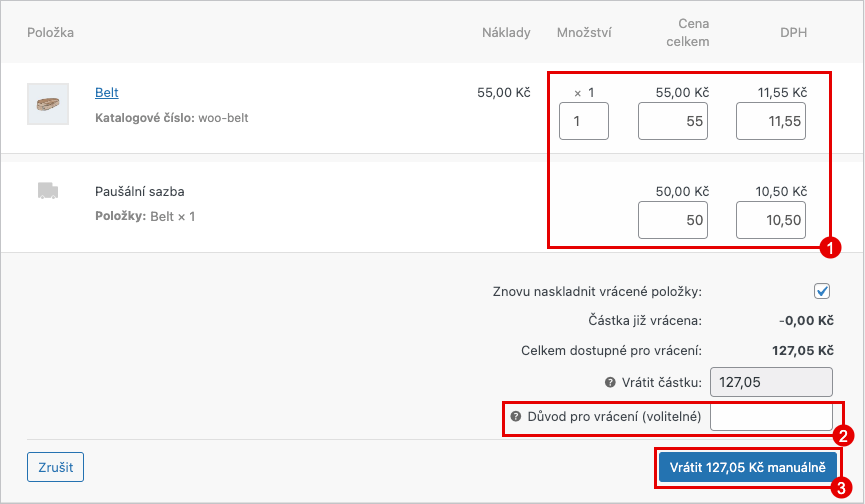Click the Náklady column header
This screenshot has width=865, height=504.
[506, 33]
